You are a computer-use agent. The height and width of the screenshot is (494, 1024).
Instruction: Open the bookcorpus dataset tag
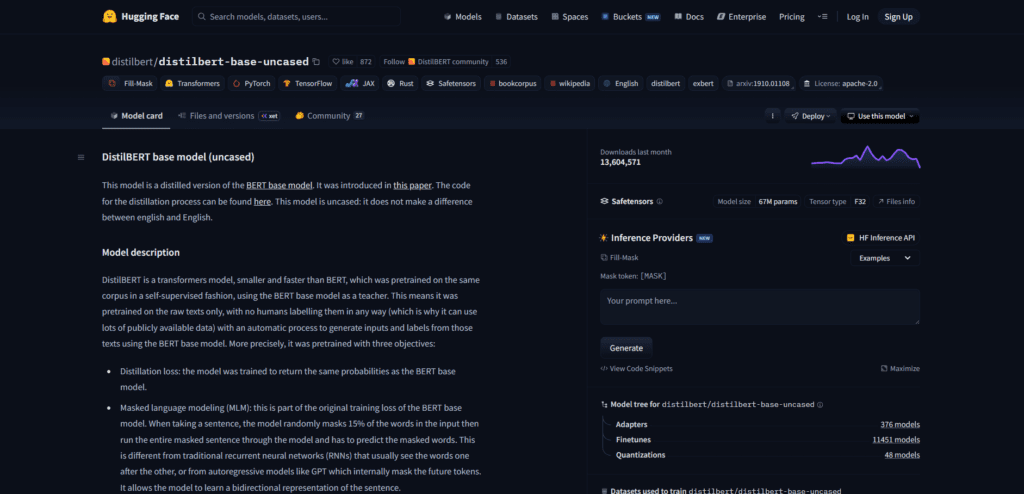[x=513, y=84]
